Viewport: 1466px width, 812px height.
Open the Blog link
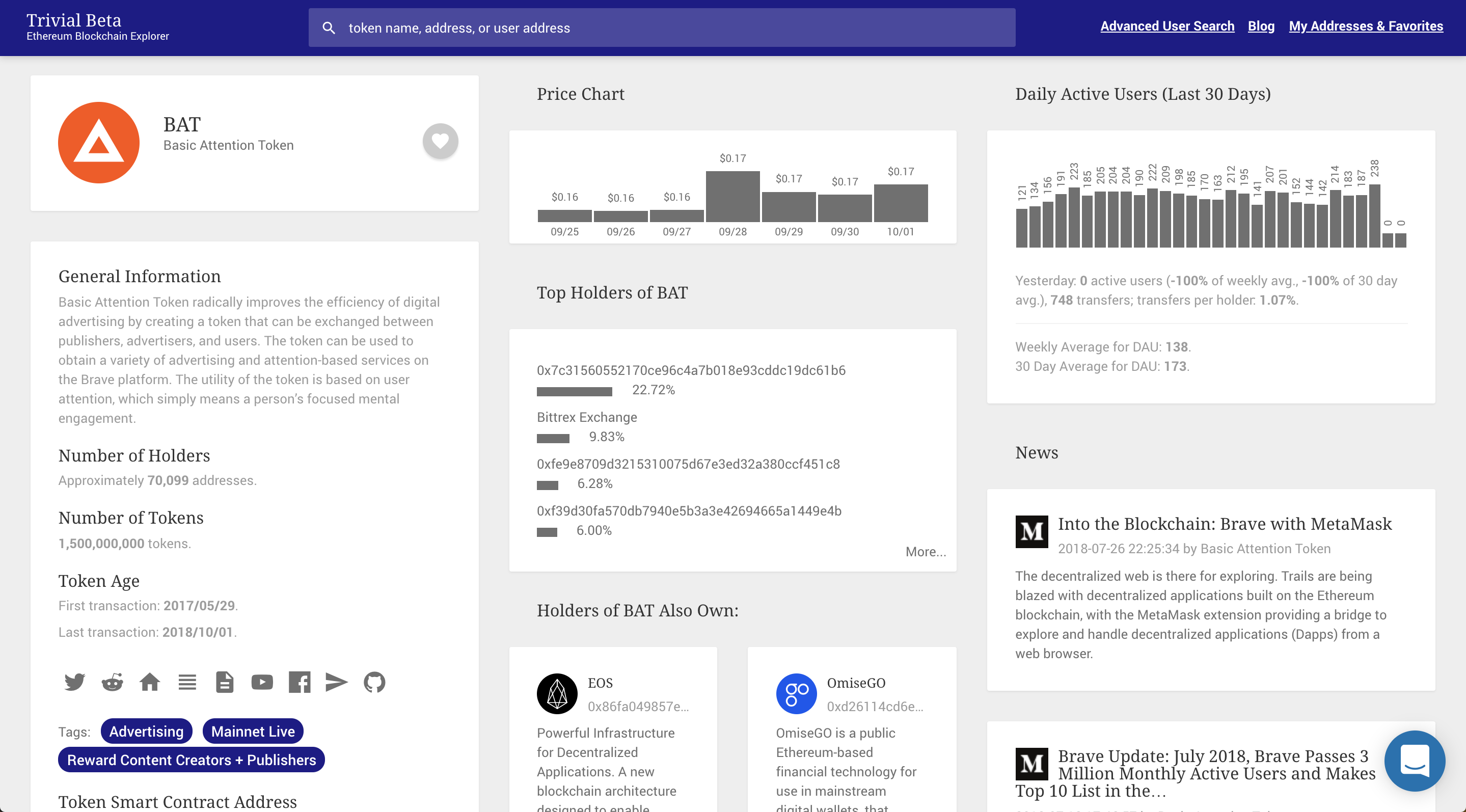[x=1261, y=25]
